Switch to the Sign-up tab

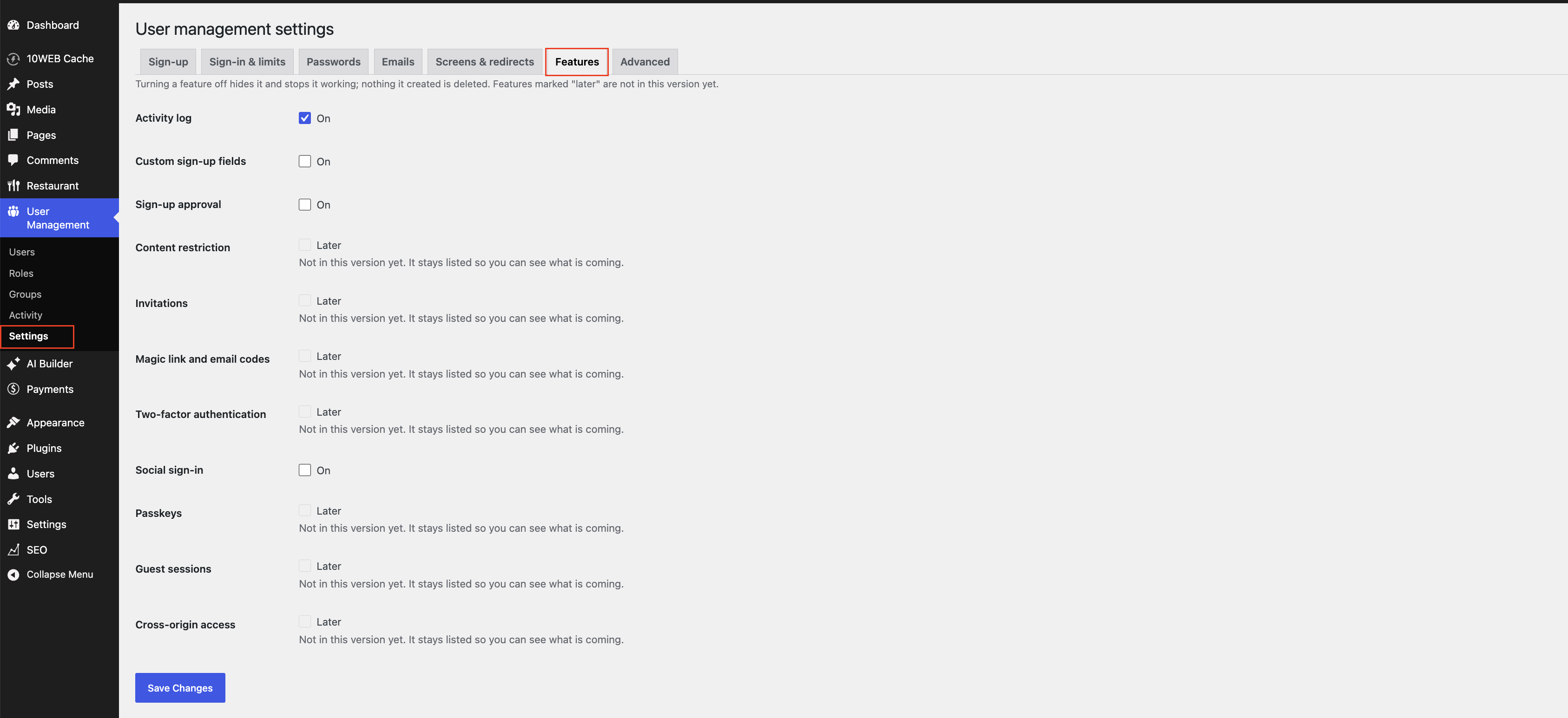click(168, 61)
